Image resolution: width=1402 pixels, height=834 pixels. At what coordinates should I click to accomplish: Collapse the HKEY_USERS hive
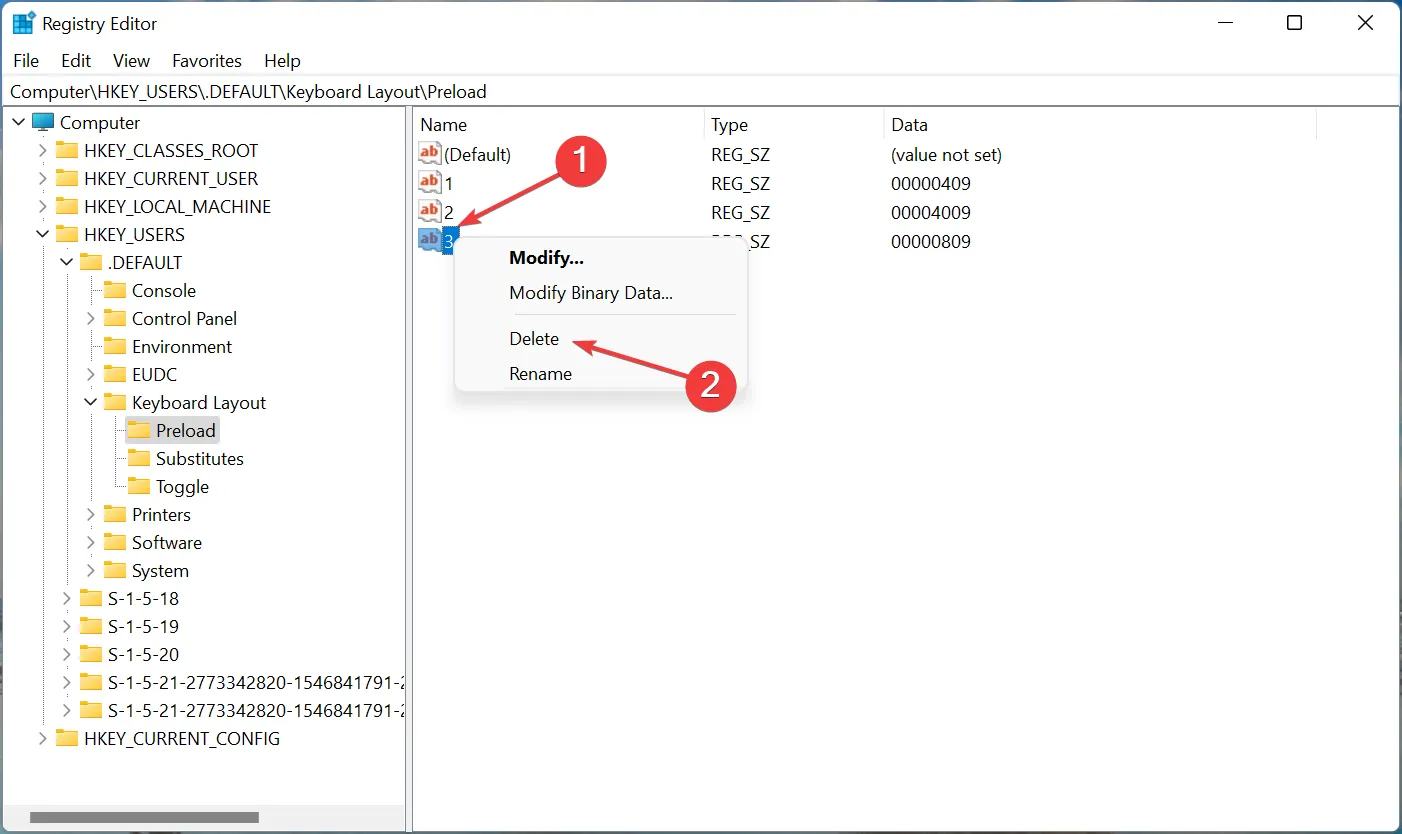(x=42, y=234)
